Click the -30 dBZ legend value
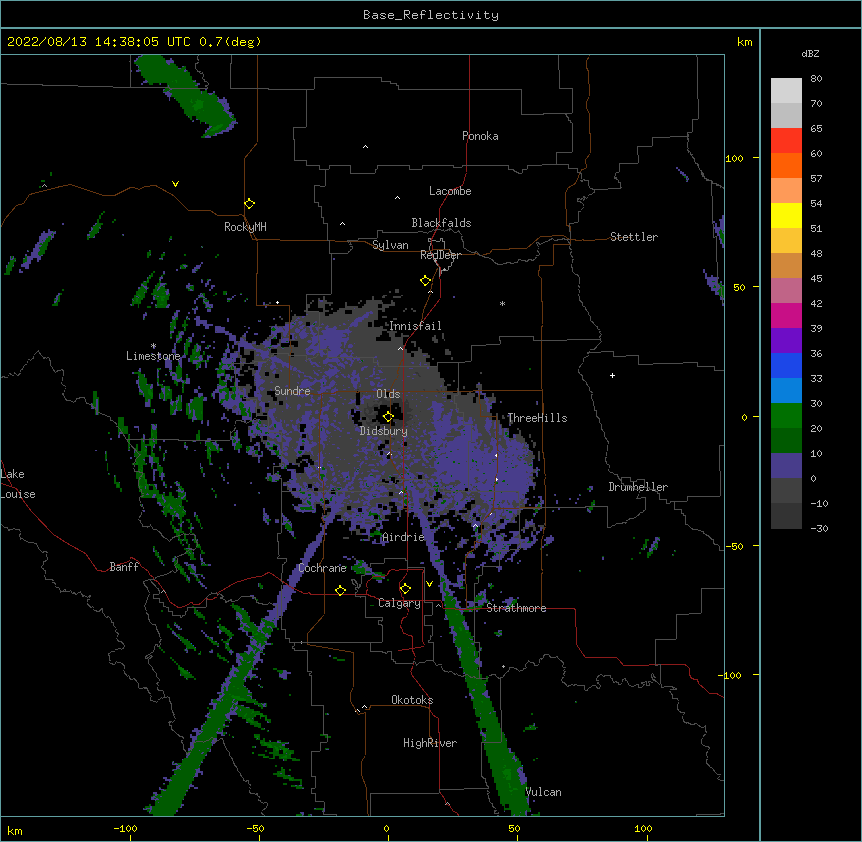This screenshot has height=842, width=862. tap(819, 528)
